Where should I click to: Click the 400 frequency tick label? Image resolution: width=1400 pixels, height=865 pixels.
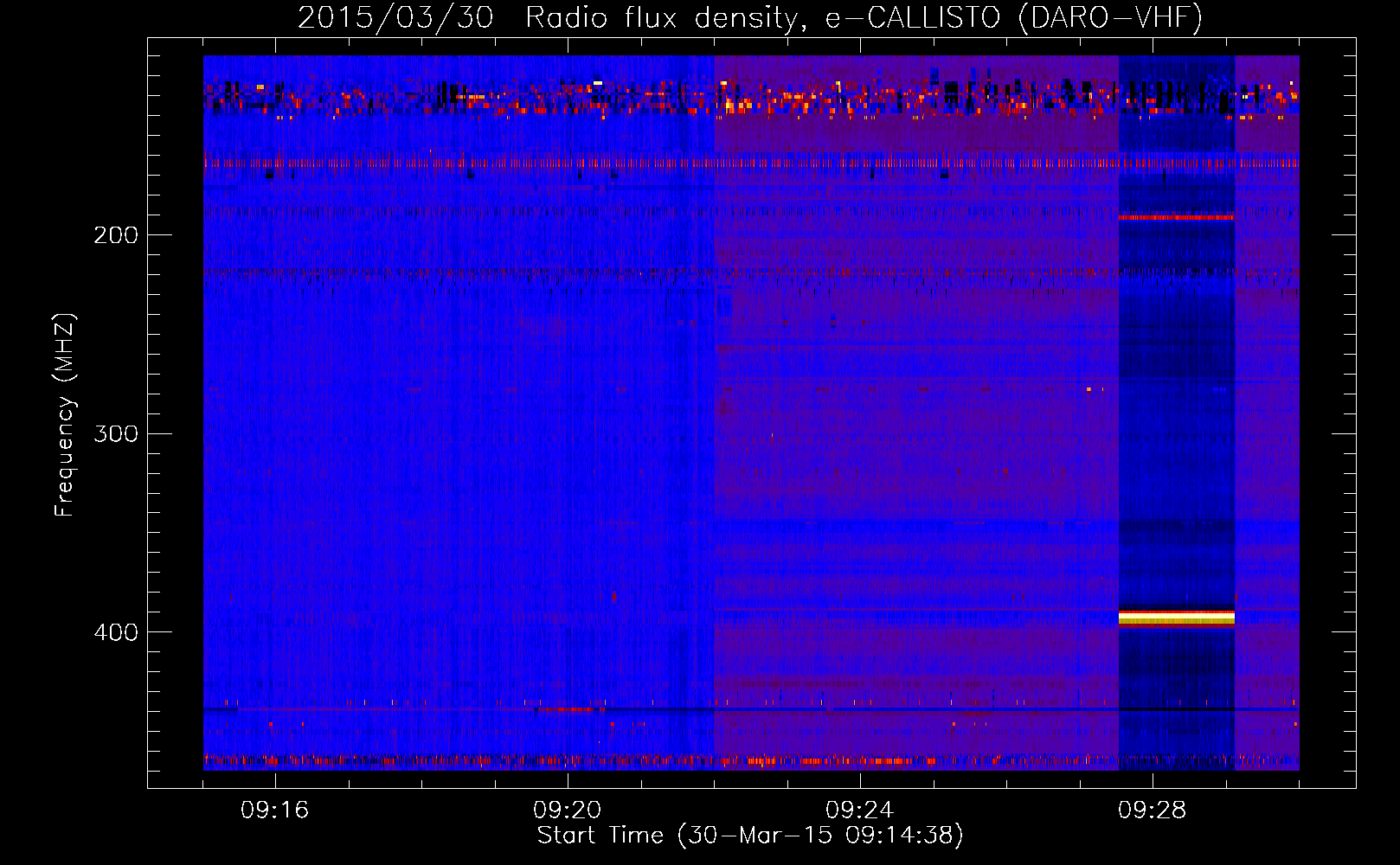[116, 632]
